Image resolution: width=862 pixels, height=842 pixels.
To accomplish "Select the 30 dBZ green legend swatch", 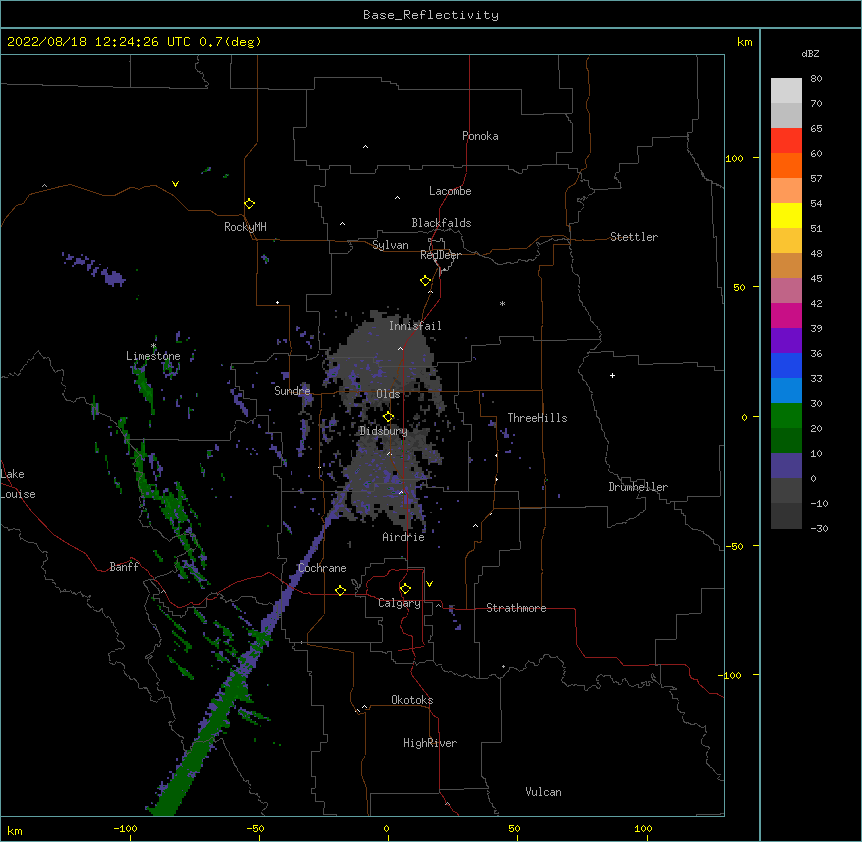I will (786, 416).
